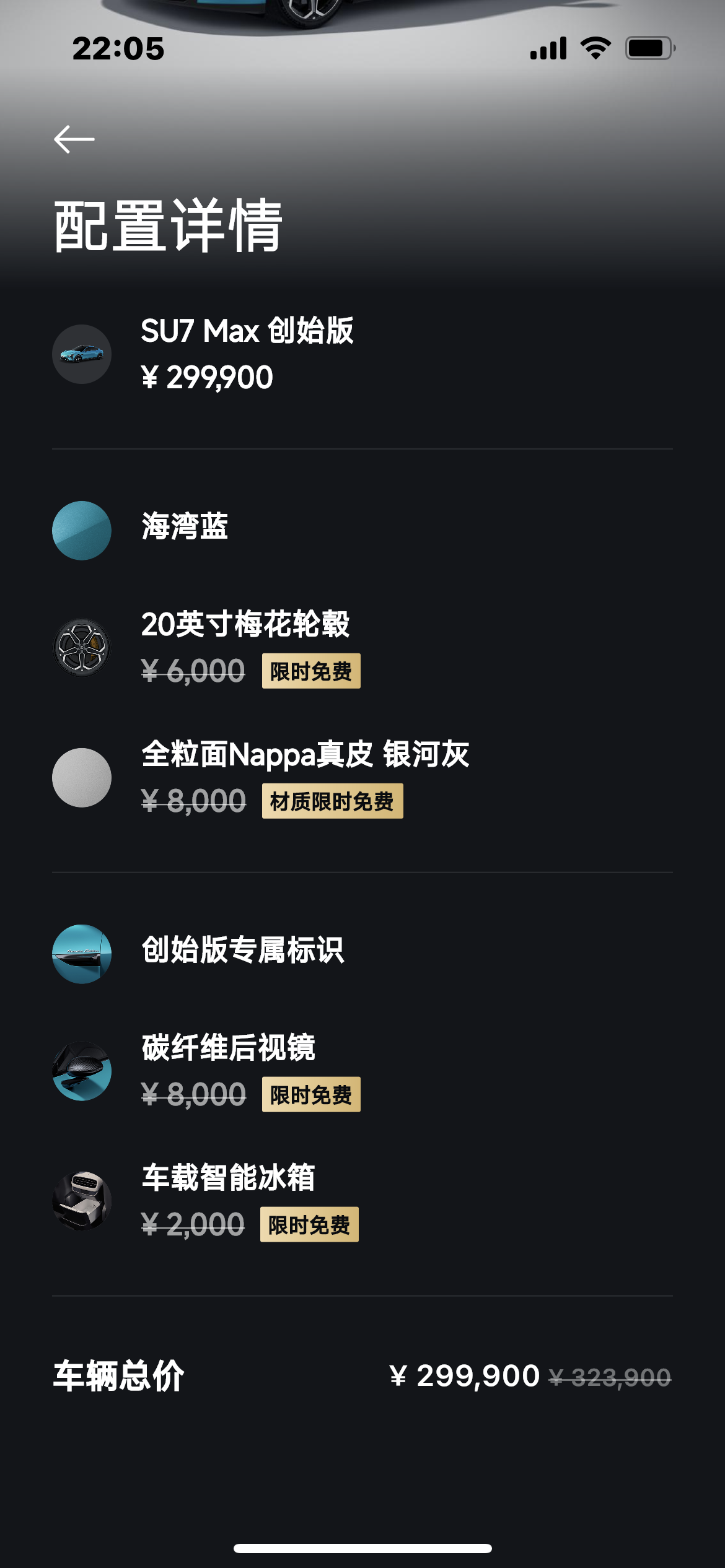Tap the home indicator bar
This screenshot has height=1568, width=725.
[362, 1548]
